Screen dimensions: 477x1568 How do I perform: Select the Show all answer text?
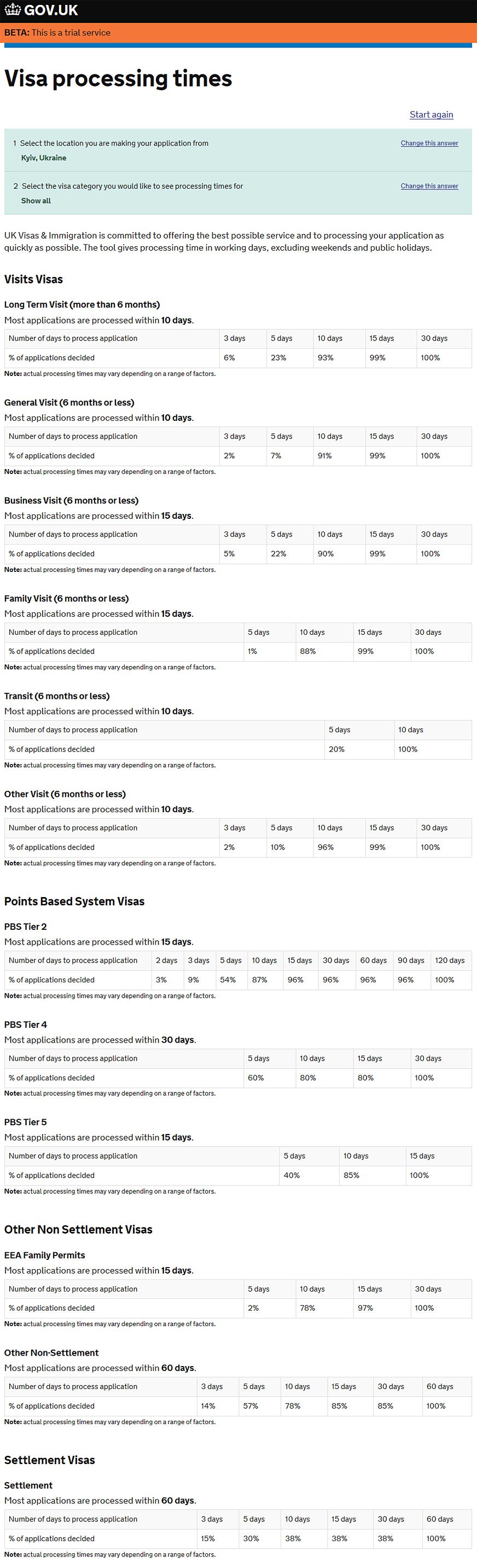[36, 201]
